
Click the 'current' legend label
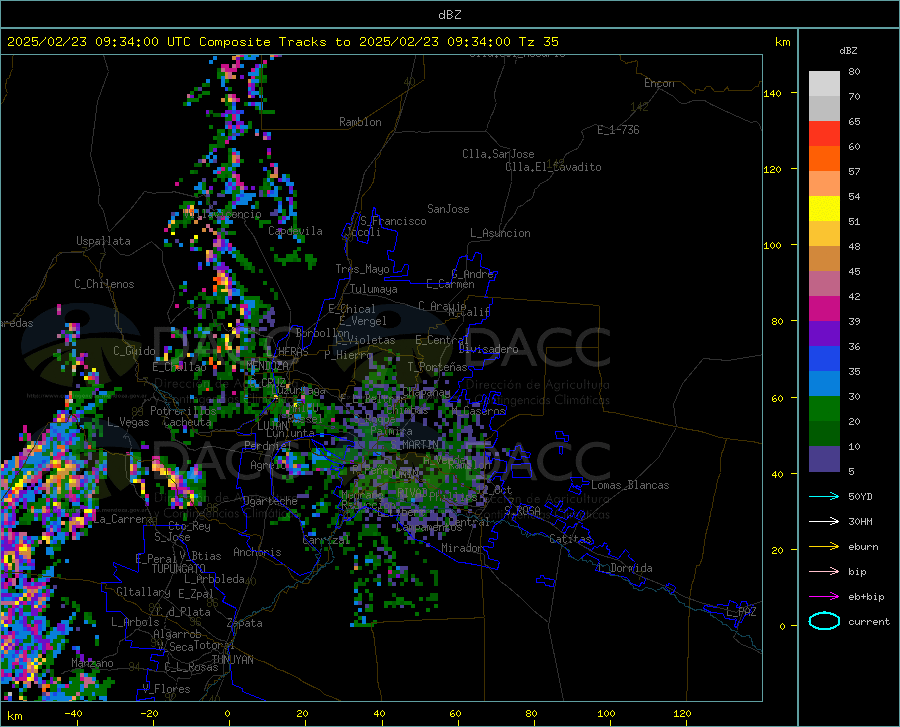pyautogui.click(x=869, y=621)
